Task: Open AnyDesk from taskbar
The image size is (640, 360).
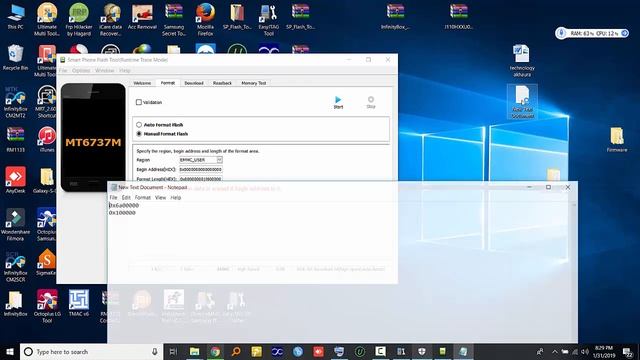Action: point(318,351)
